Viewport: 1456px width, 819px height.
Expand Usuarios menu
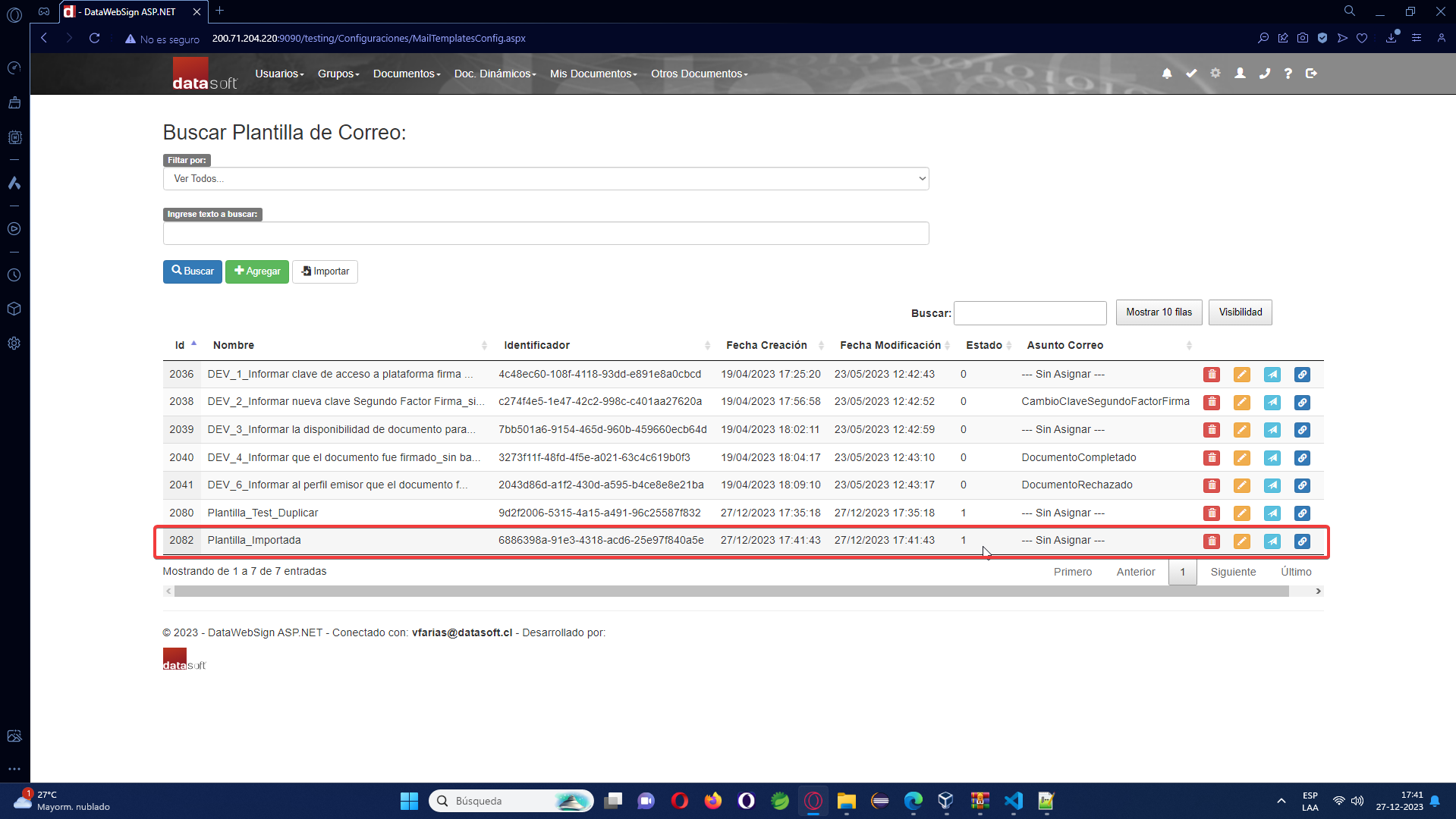[x=279, y=74]
